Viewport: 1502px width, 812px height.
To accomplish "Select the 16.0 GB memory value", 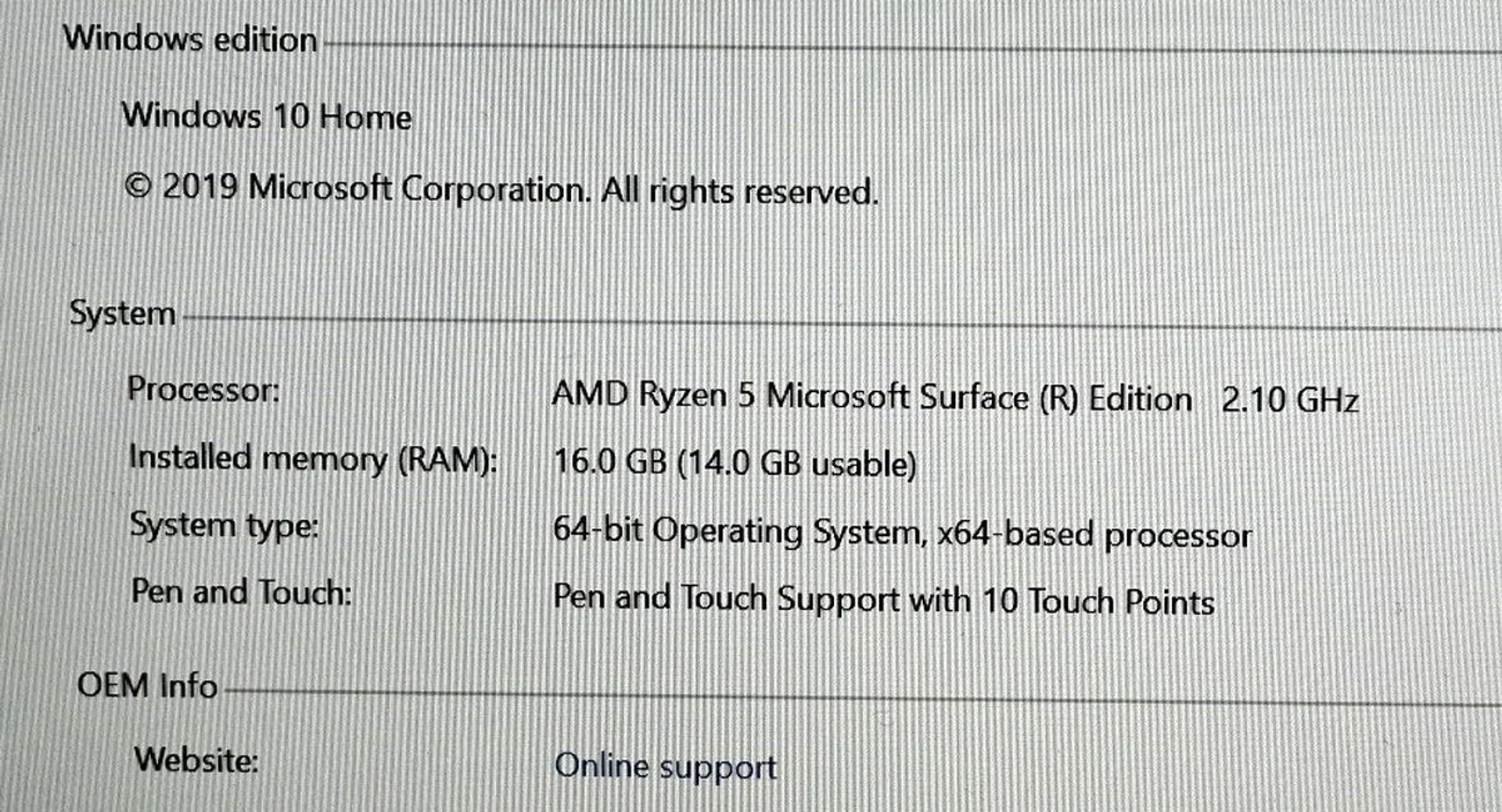I will tap(609, 462).
